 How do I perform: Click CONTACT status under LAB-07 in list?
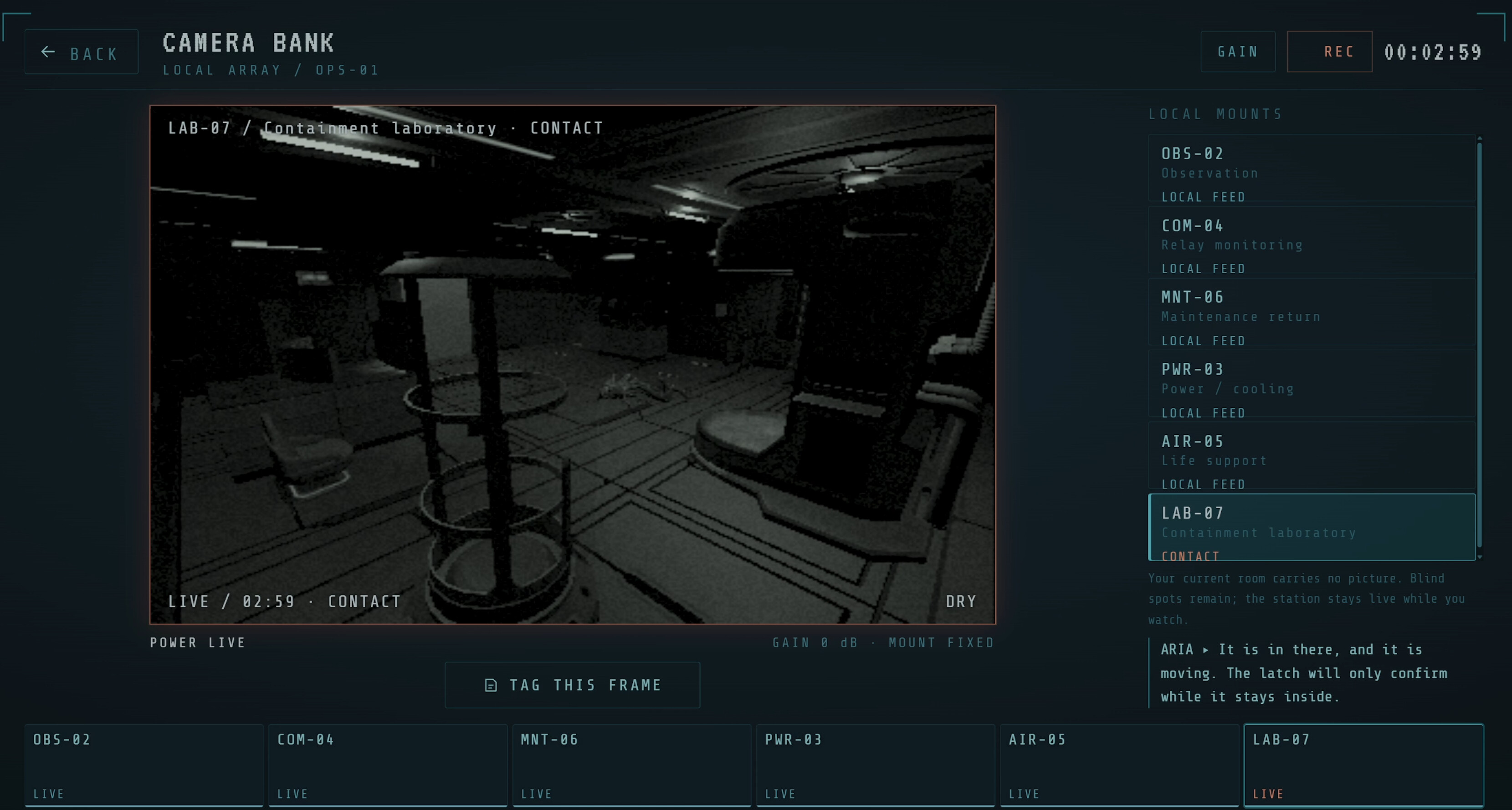click(1190, 556)
